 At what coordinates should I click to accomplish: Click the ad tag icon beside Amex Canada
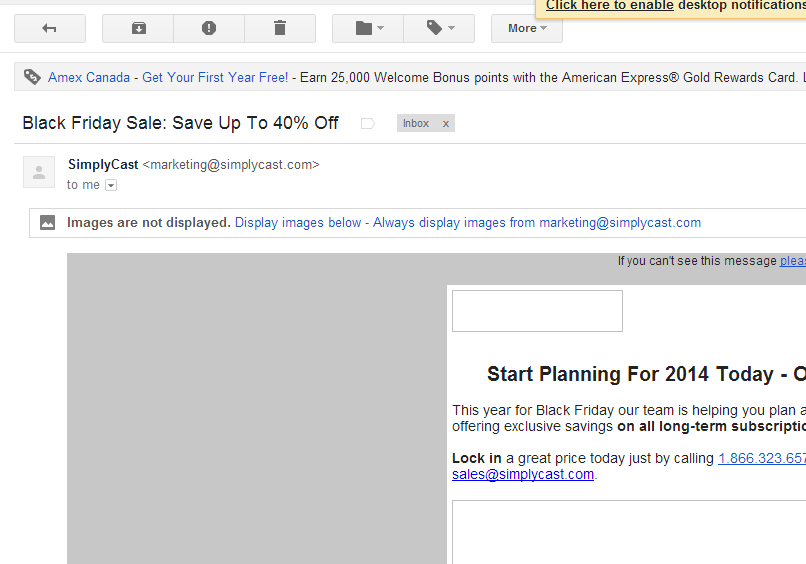pyautogui.click(x=32, y=77)
